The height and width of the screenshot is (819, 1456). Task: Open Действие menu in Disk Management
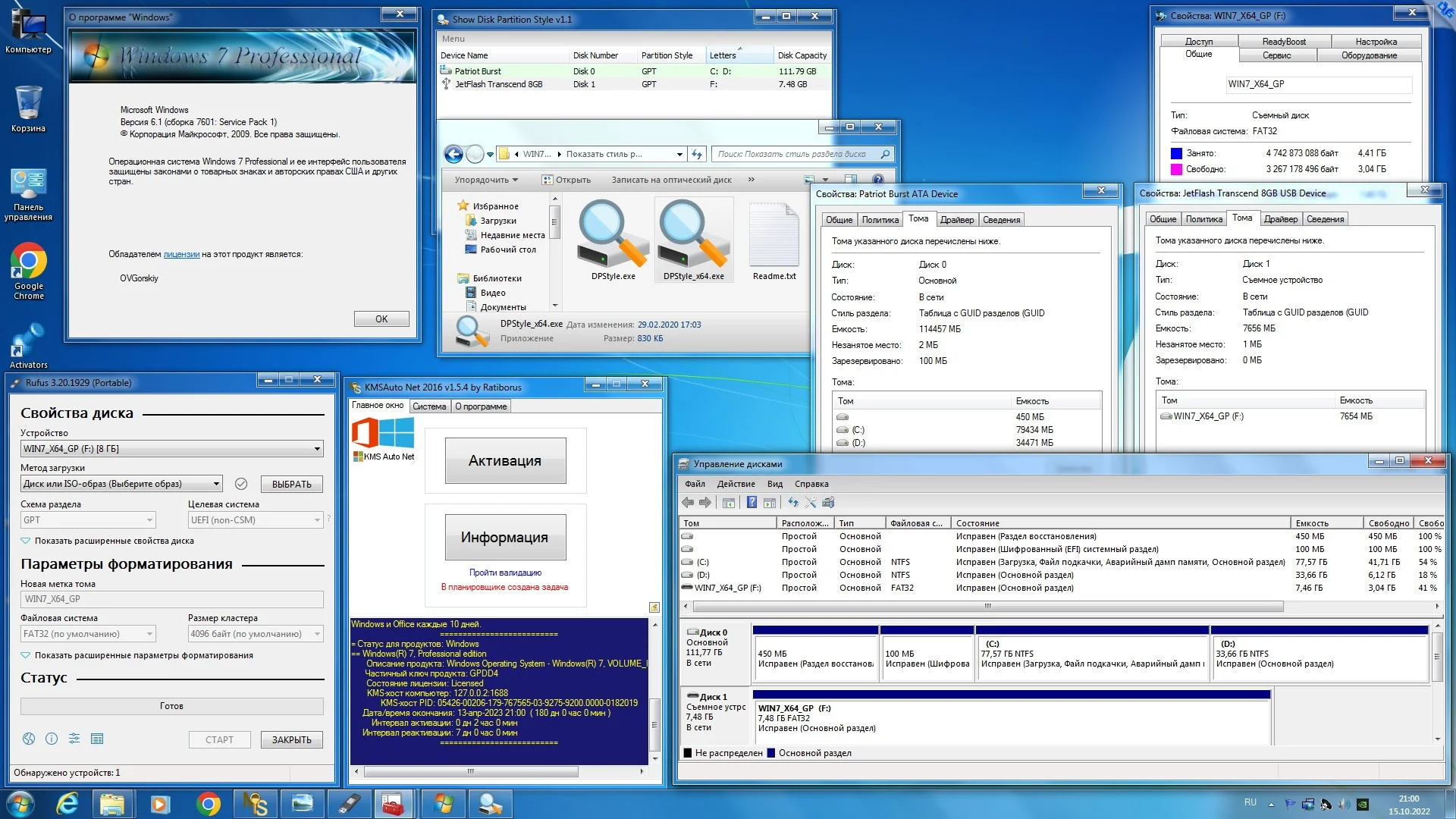point(736,484)
